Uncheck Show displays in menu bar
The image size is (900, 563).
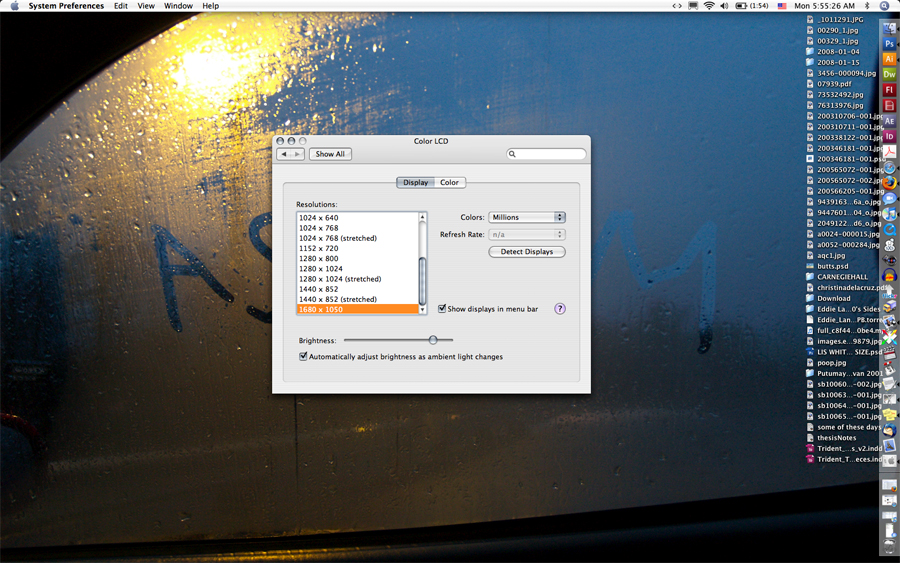pos(443,309)
